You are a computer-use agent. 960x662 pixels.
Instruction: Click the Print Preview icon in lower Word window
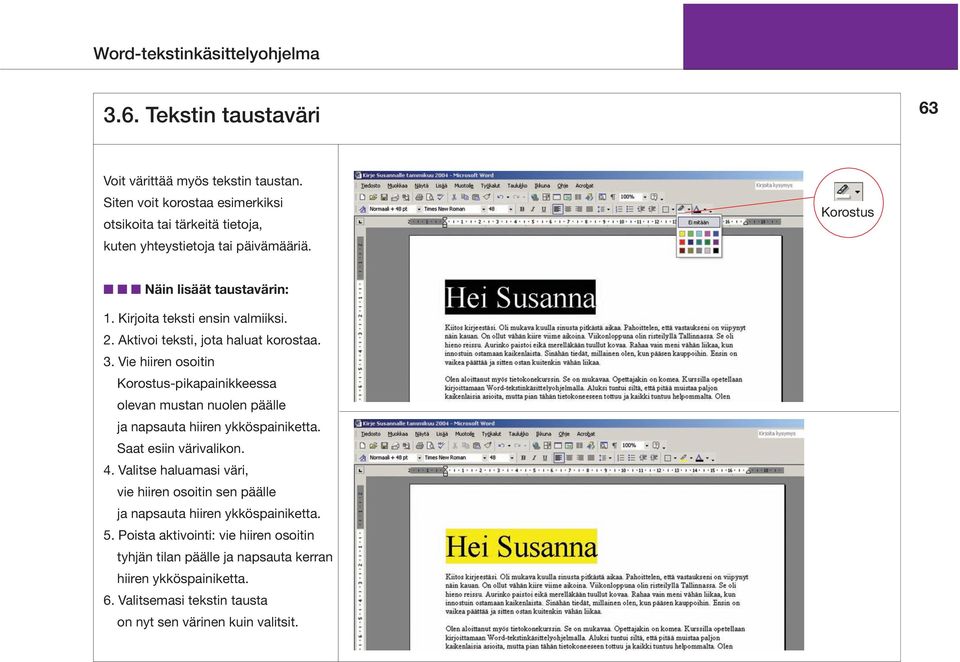[430, 445]
